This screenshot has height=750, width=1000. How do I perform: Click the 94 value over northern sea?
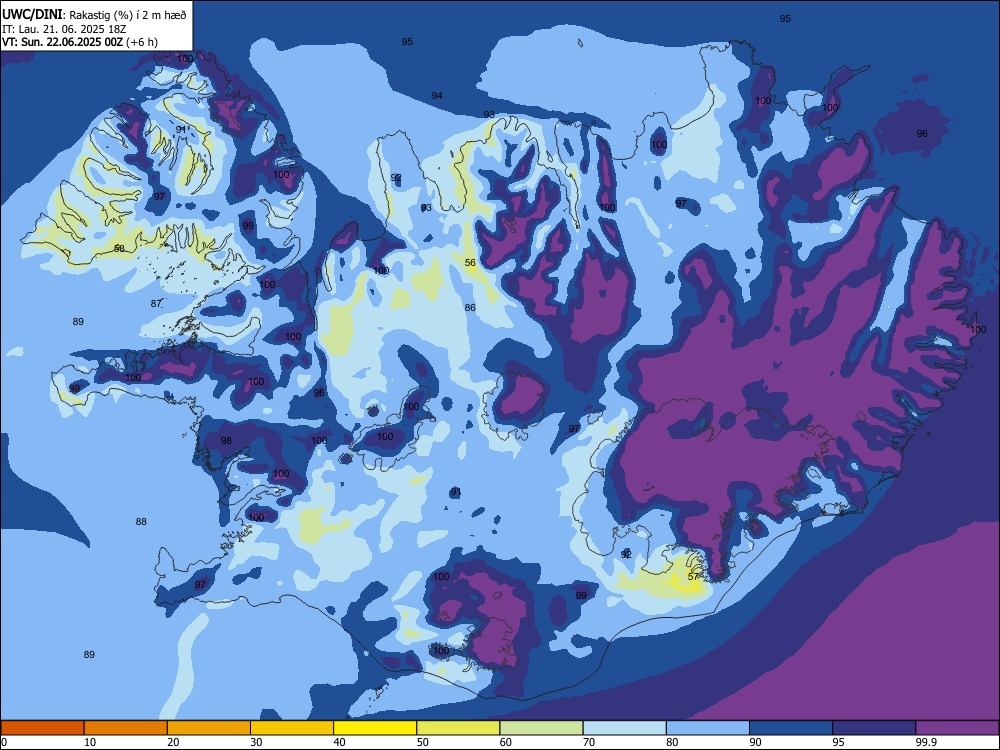click(437, 96)
